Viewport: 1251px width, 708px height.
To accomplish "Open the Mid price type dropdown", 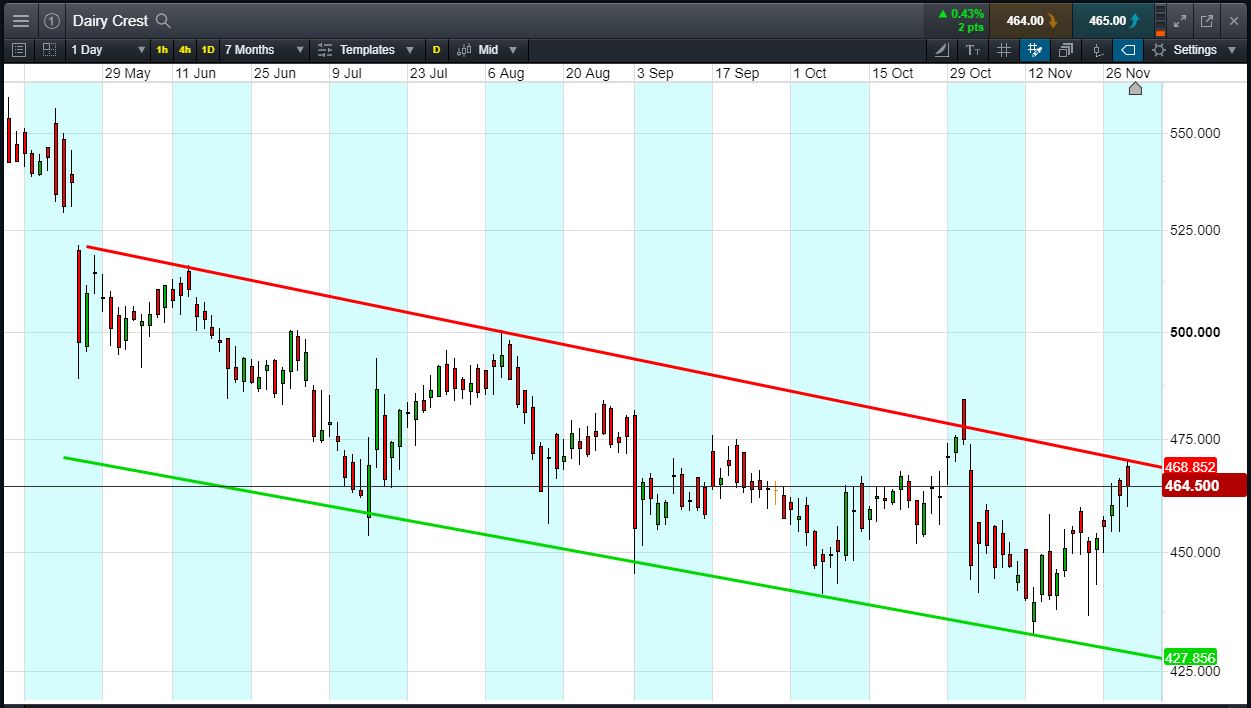I will pyautogui.click(x=488, y=49).
